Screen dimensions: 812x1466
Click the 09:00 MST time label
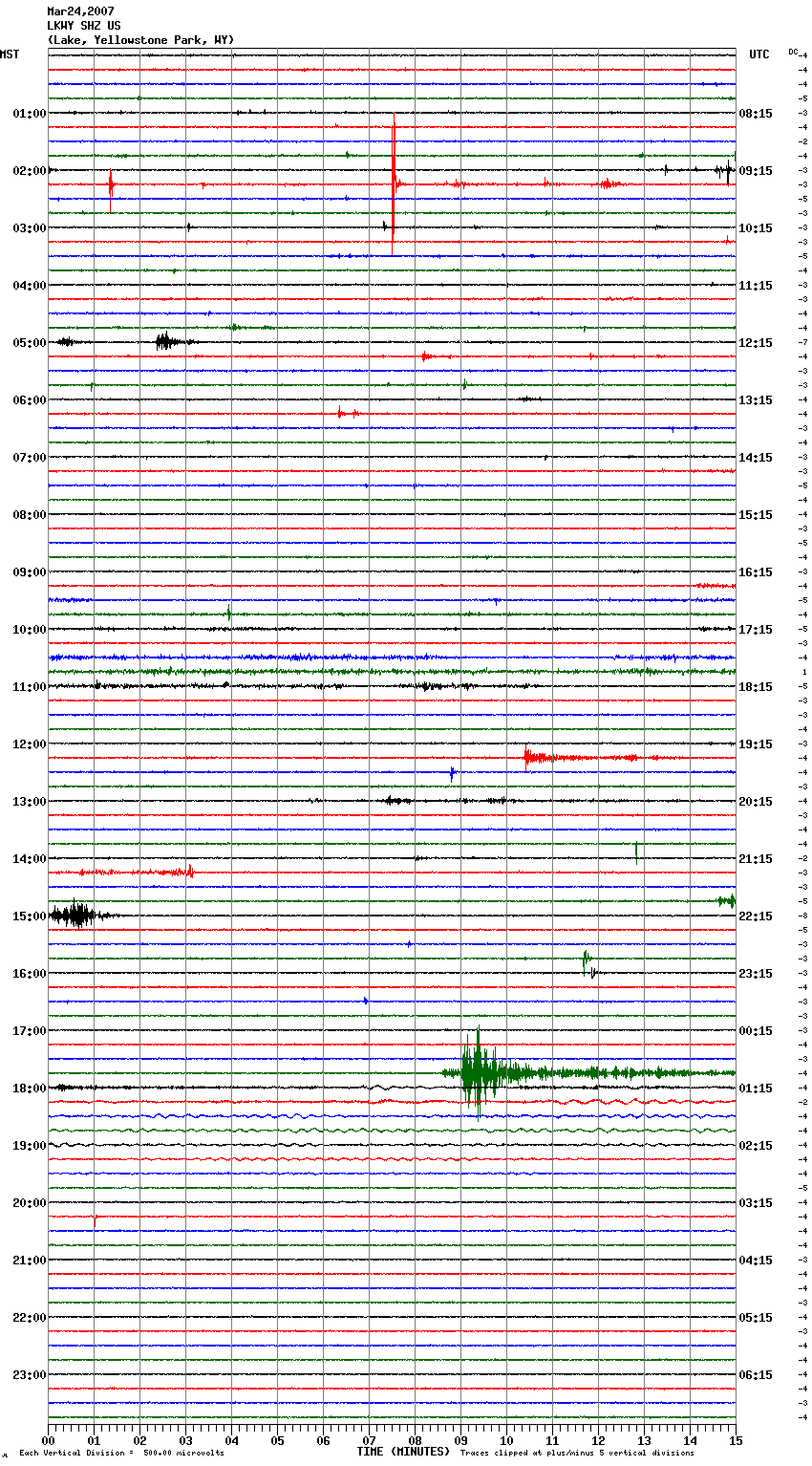pyautogui.click(x=29, y=571)
